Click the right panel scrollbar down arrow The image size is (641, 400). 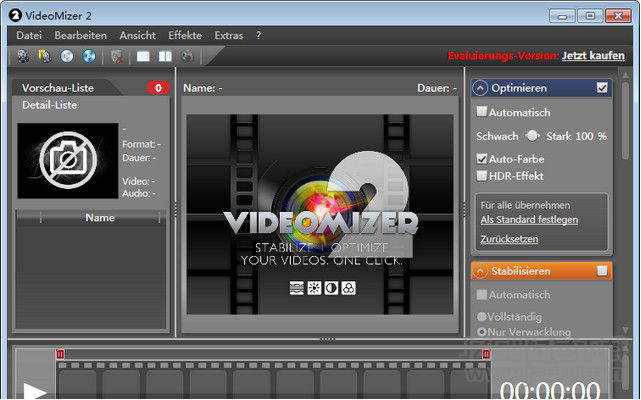(625, 330)
